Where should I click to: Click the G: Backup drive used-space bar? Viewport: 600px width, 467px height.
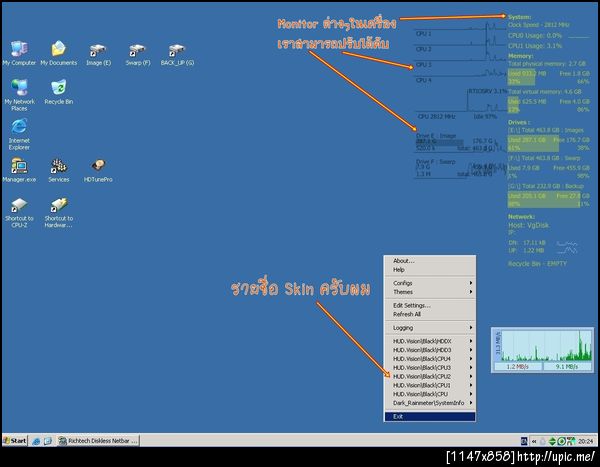point(544,200)
